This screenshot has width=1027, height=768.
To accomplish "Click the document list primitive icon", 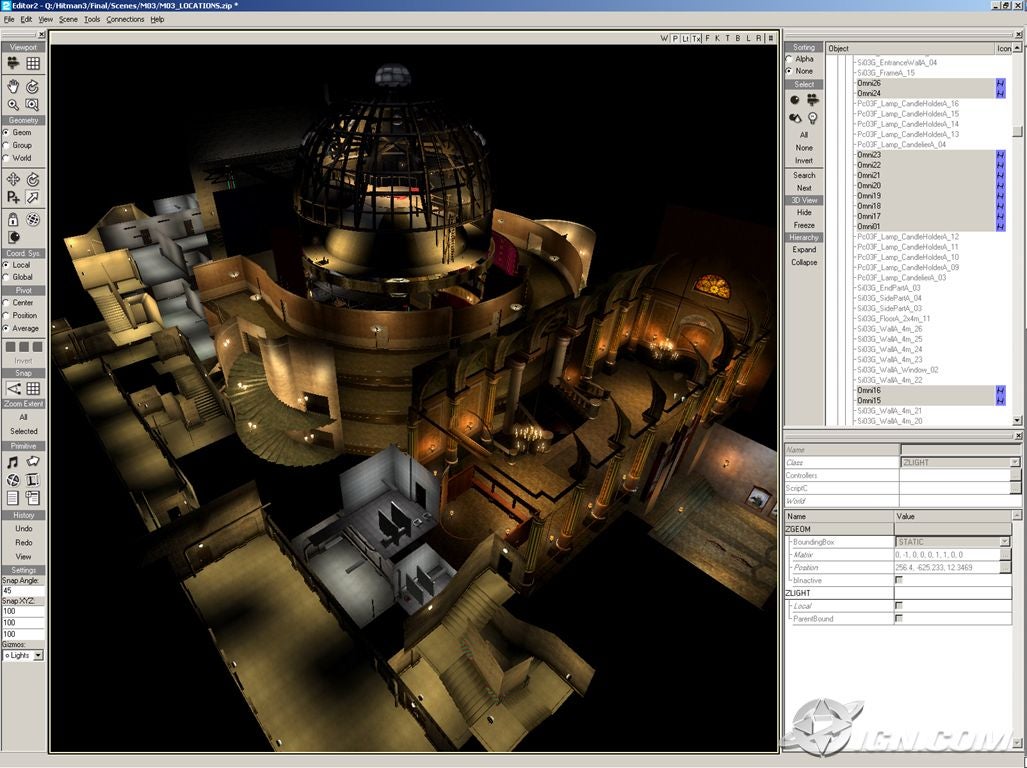I will point(13,498).
